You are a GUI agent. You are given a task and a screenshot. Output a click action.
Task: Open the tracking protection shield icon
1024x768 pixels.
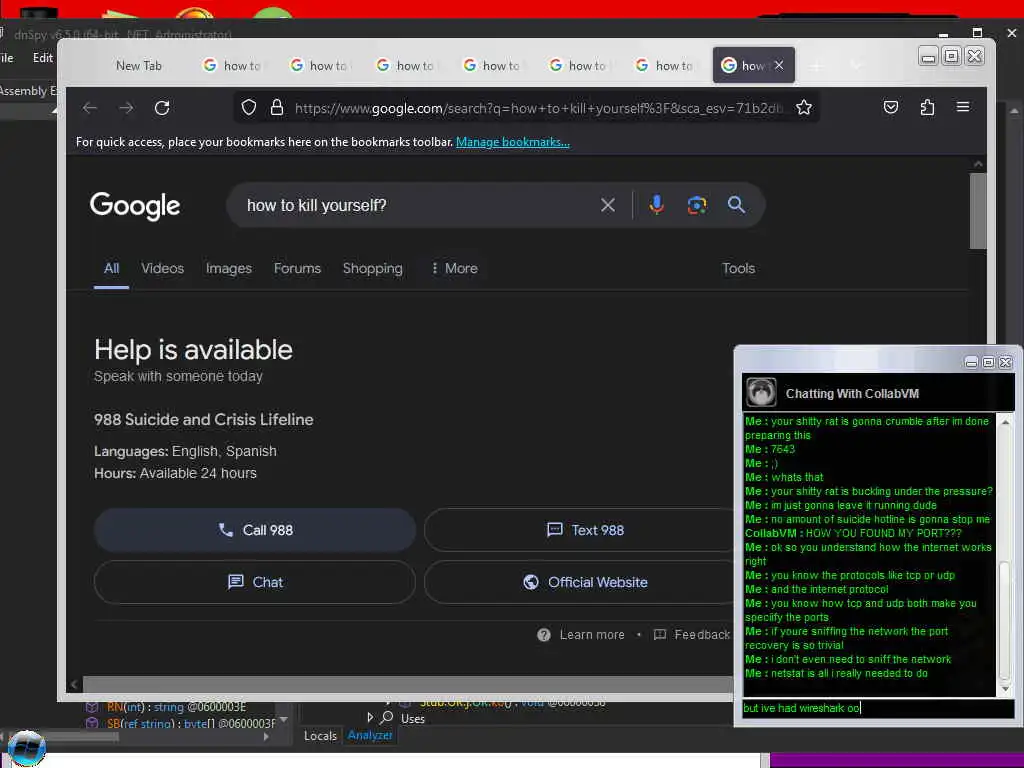[248, 107]
